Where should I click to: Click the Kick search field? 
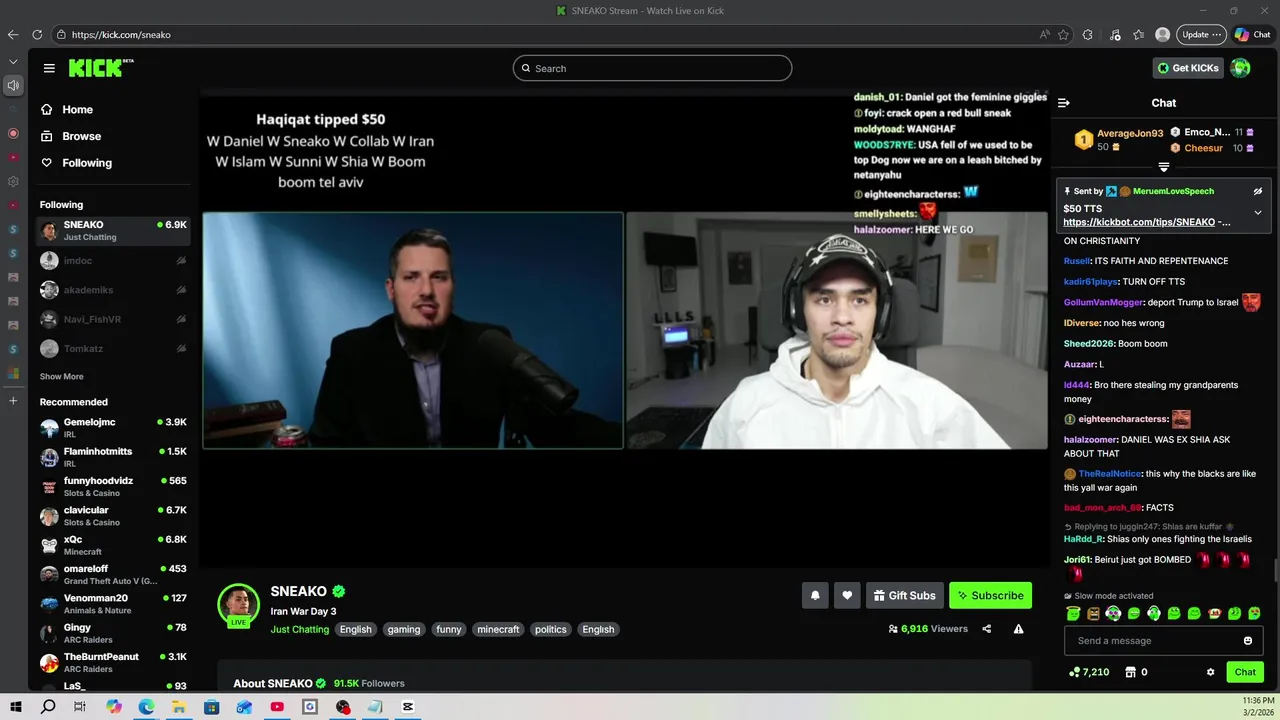click(652, 68)
